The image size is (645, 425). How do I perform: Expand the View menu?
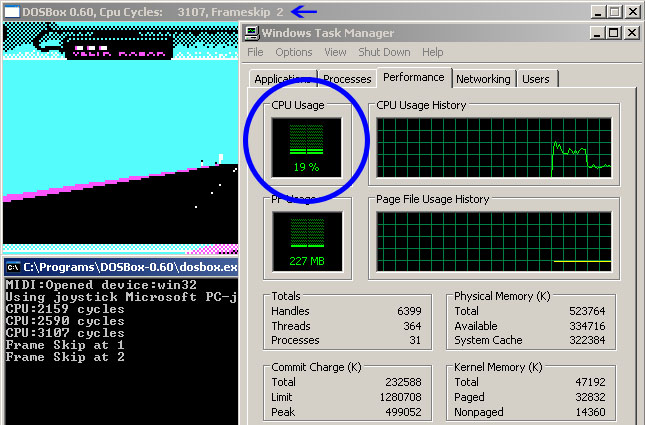pos(335,52)
